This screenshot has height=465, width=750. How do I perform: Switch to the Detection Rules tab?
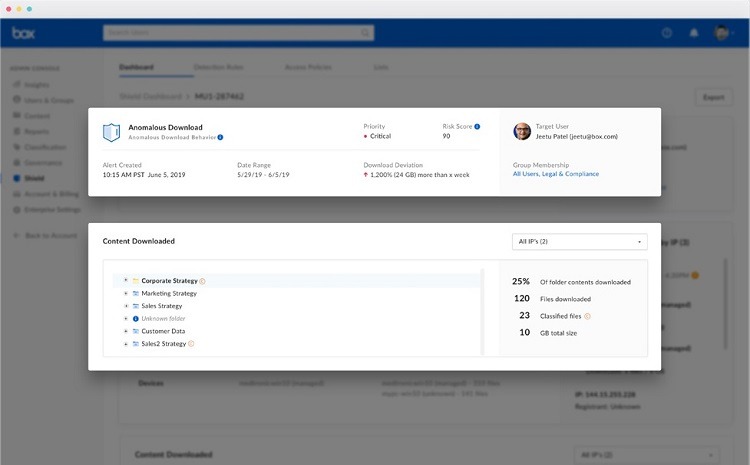pos(219,67)
